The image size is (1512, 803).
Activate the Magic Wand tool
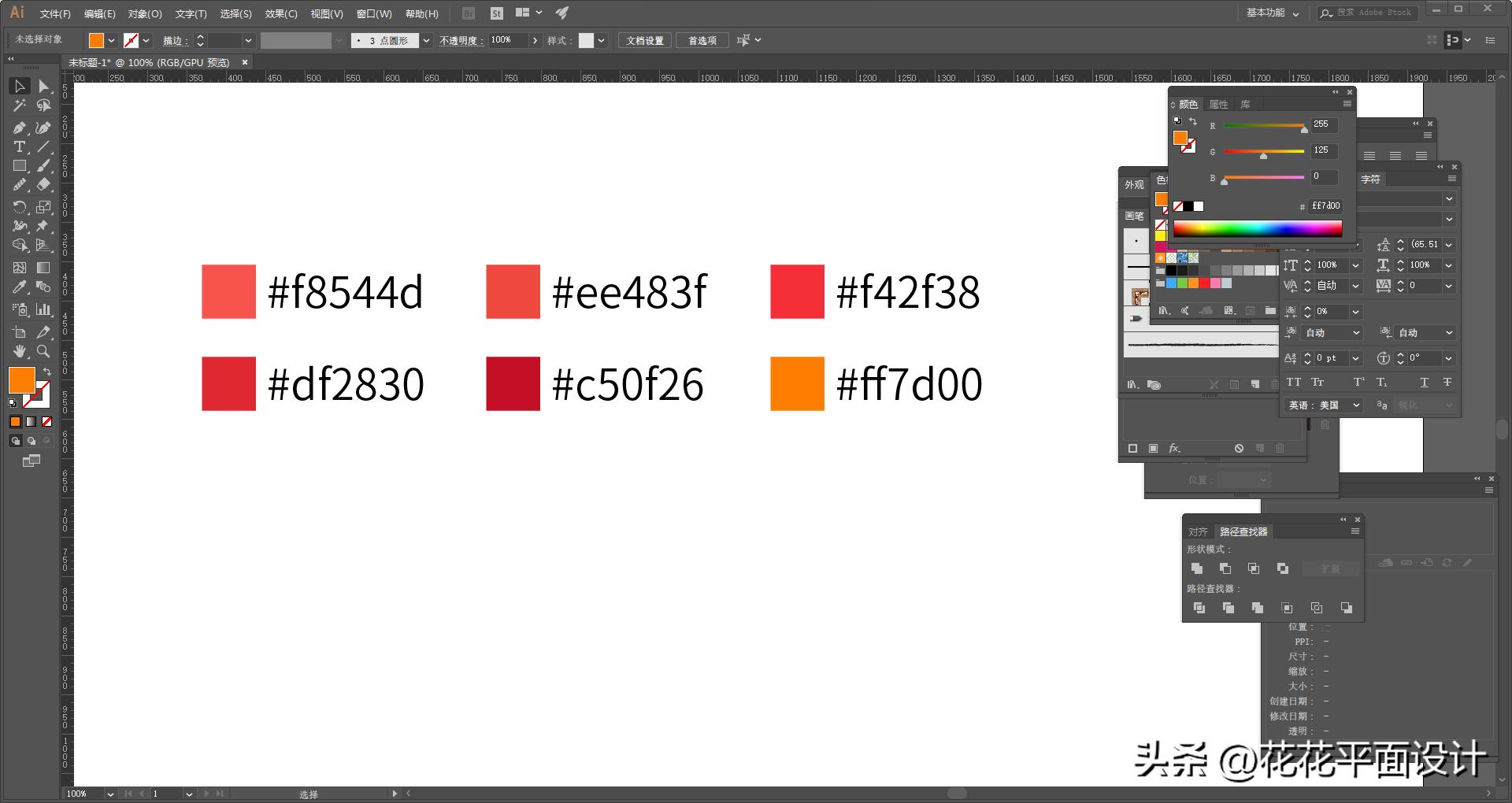19,105
